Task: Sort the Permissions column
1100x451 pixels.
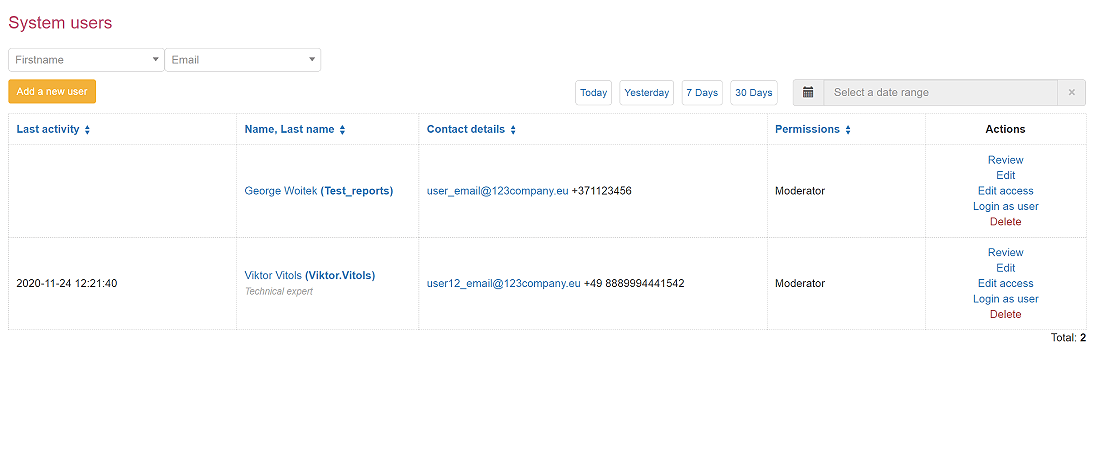Action: click(x=848, y=130)
